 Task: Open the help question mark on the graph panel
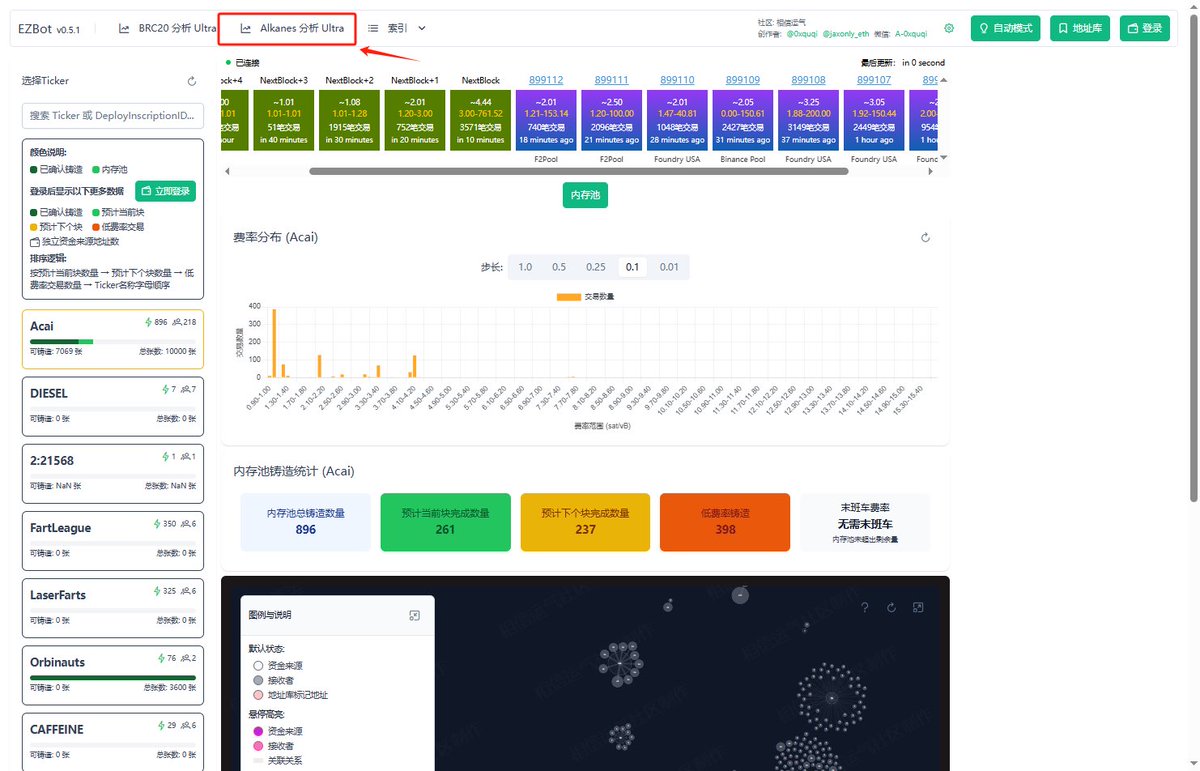865,607
